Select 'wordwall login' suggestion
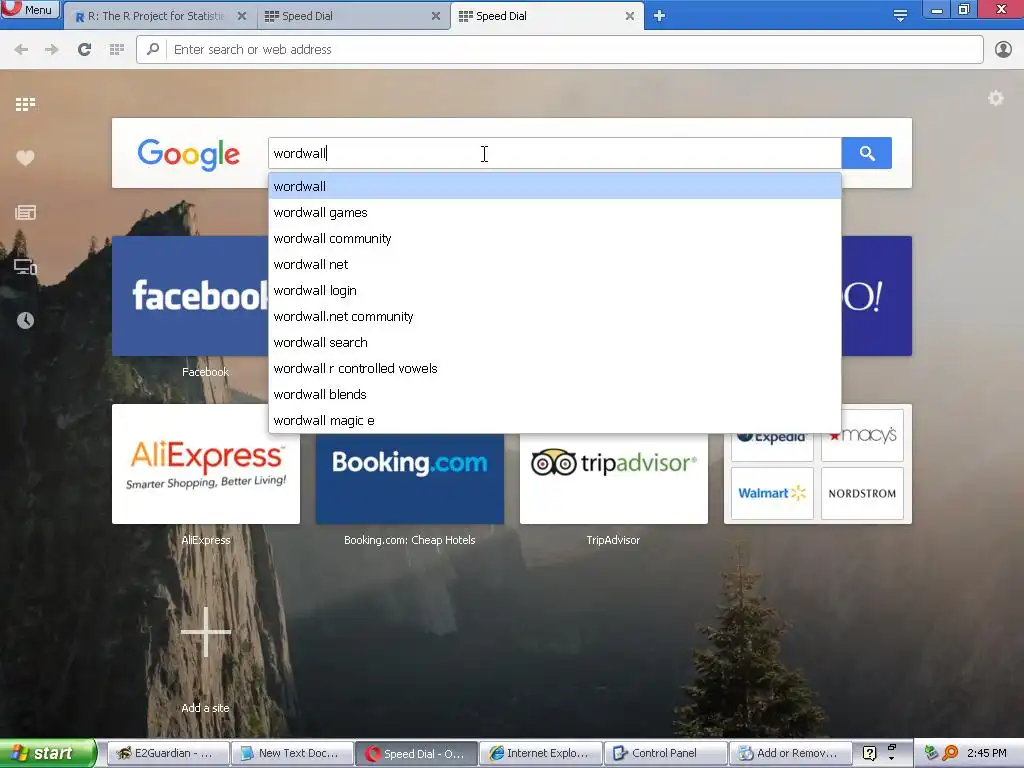Viewport: 1024px width, 768px height. click(554, 291)
